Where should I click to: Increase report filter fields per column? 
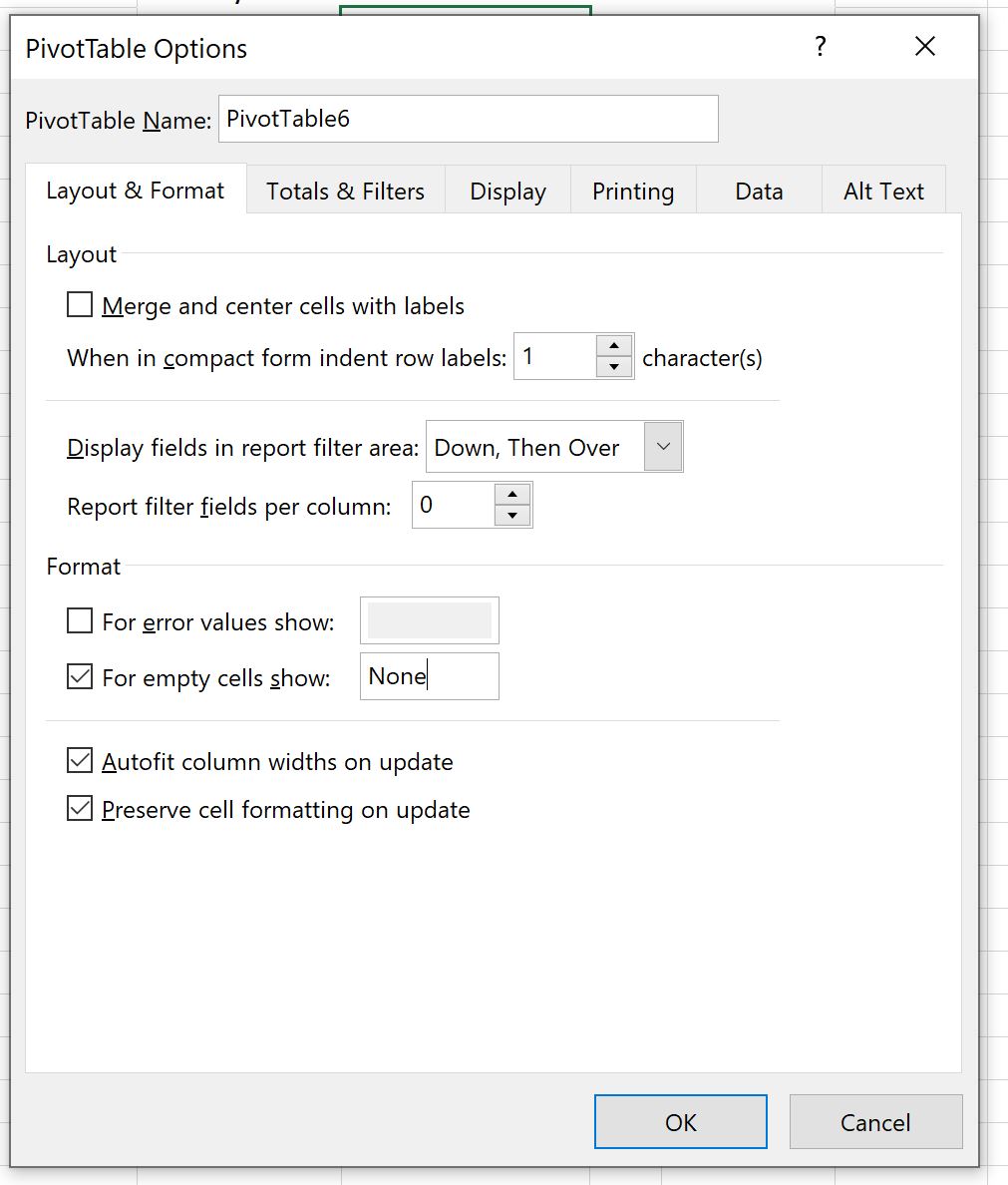[512, 495]
